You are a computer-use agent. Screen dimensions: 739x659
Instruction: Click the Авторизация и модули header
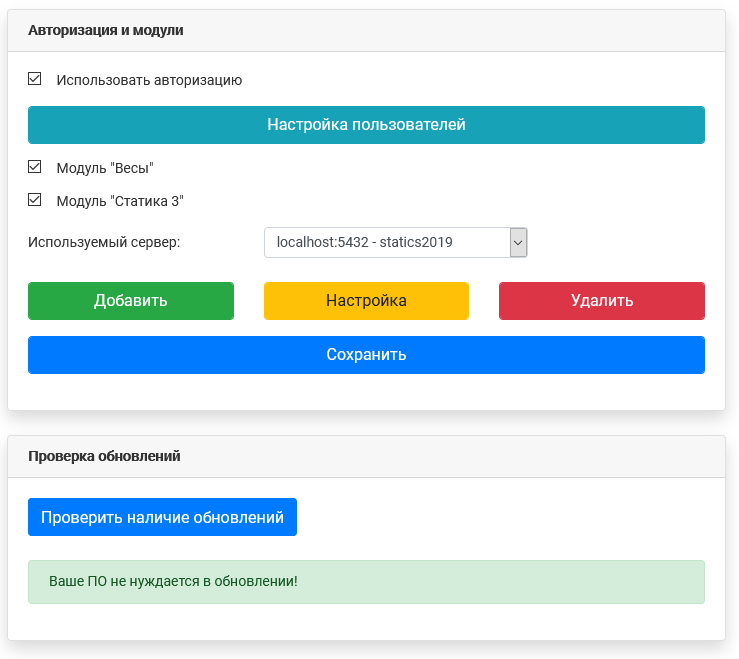[x=106, y=30]
